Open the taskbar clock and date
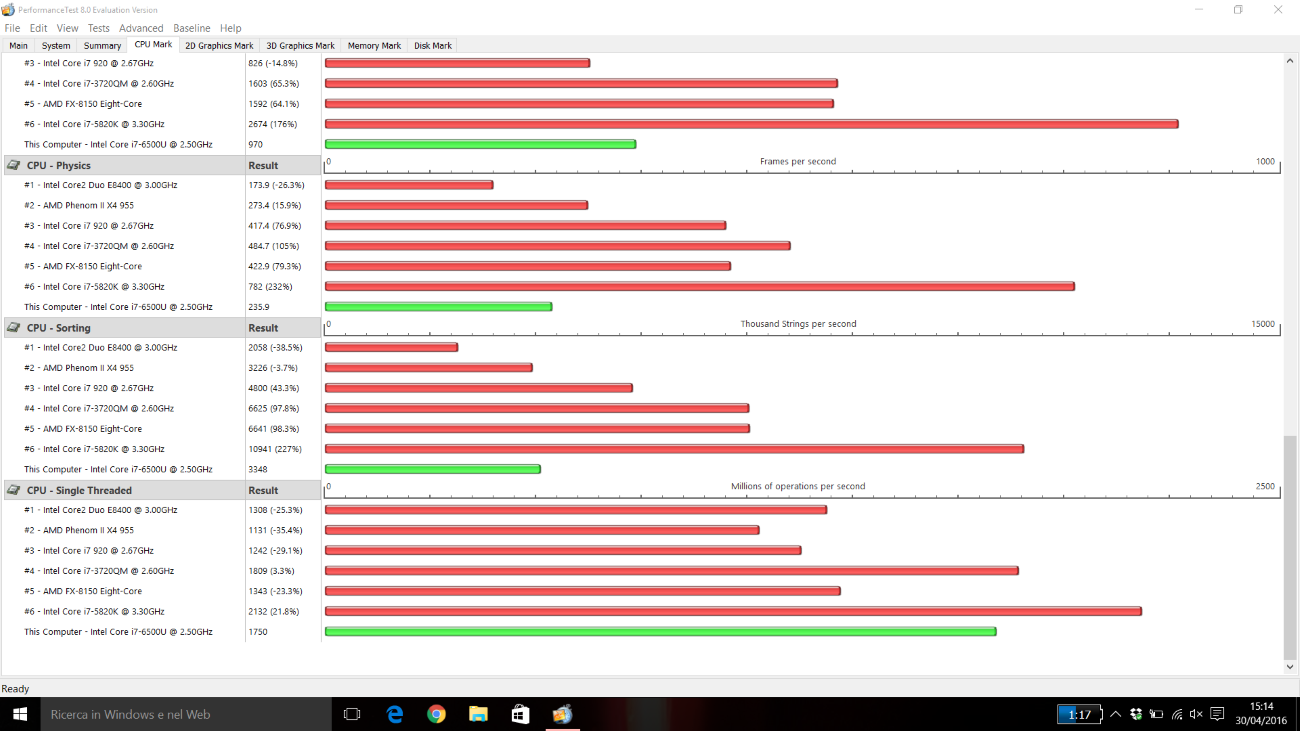1300x731 pixels. pos(1262,714)
